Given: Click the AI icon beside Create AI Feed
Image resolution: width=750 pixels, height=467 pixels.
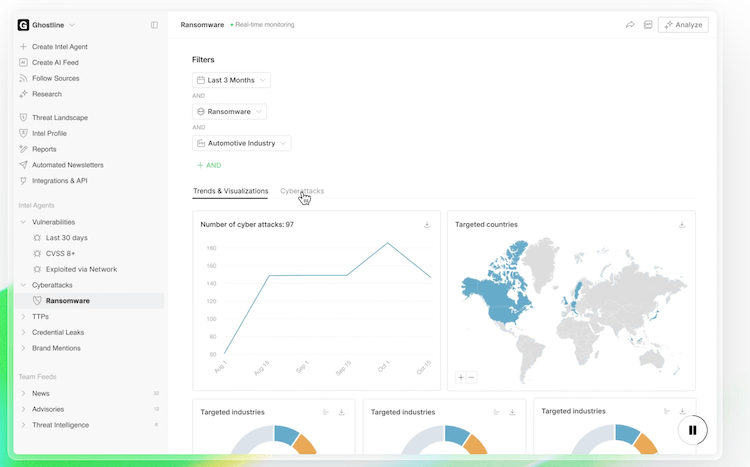Looking at the screenshot, I should click(x=23, y=62).
